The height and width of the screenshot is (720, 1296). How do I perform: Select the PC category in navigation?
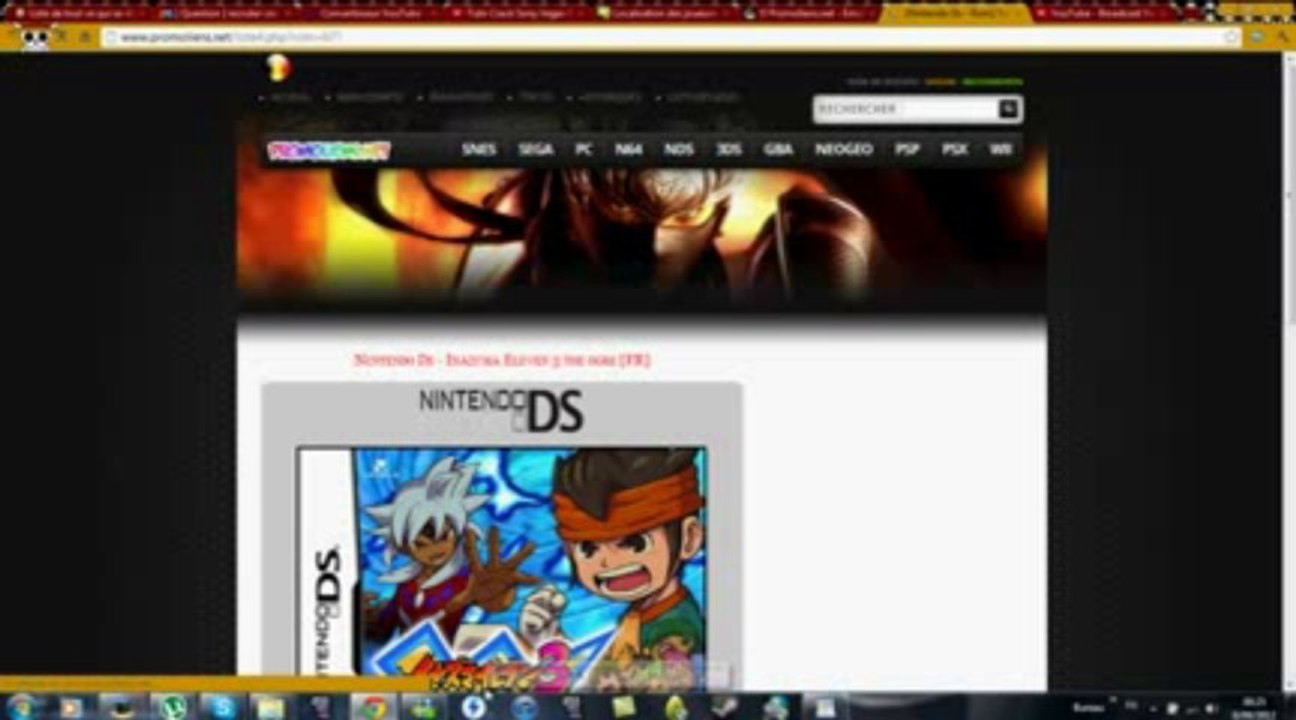pyautogui.click(x=584, y=149)
